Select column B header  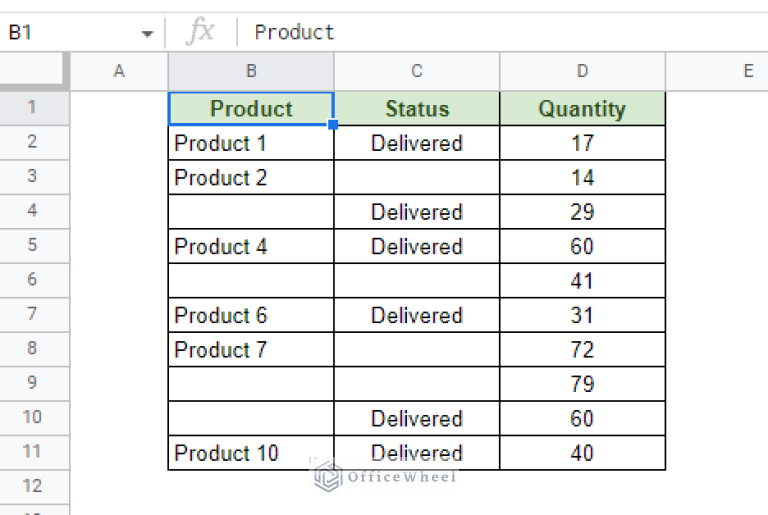point(251,71)
